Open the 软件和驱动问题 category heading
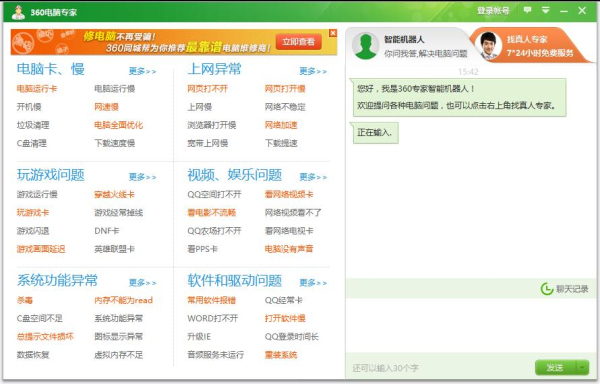The height and width of the screenshot is (384, 600). 235,280
